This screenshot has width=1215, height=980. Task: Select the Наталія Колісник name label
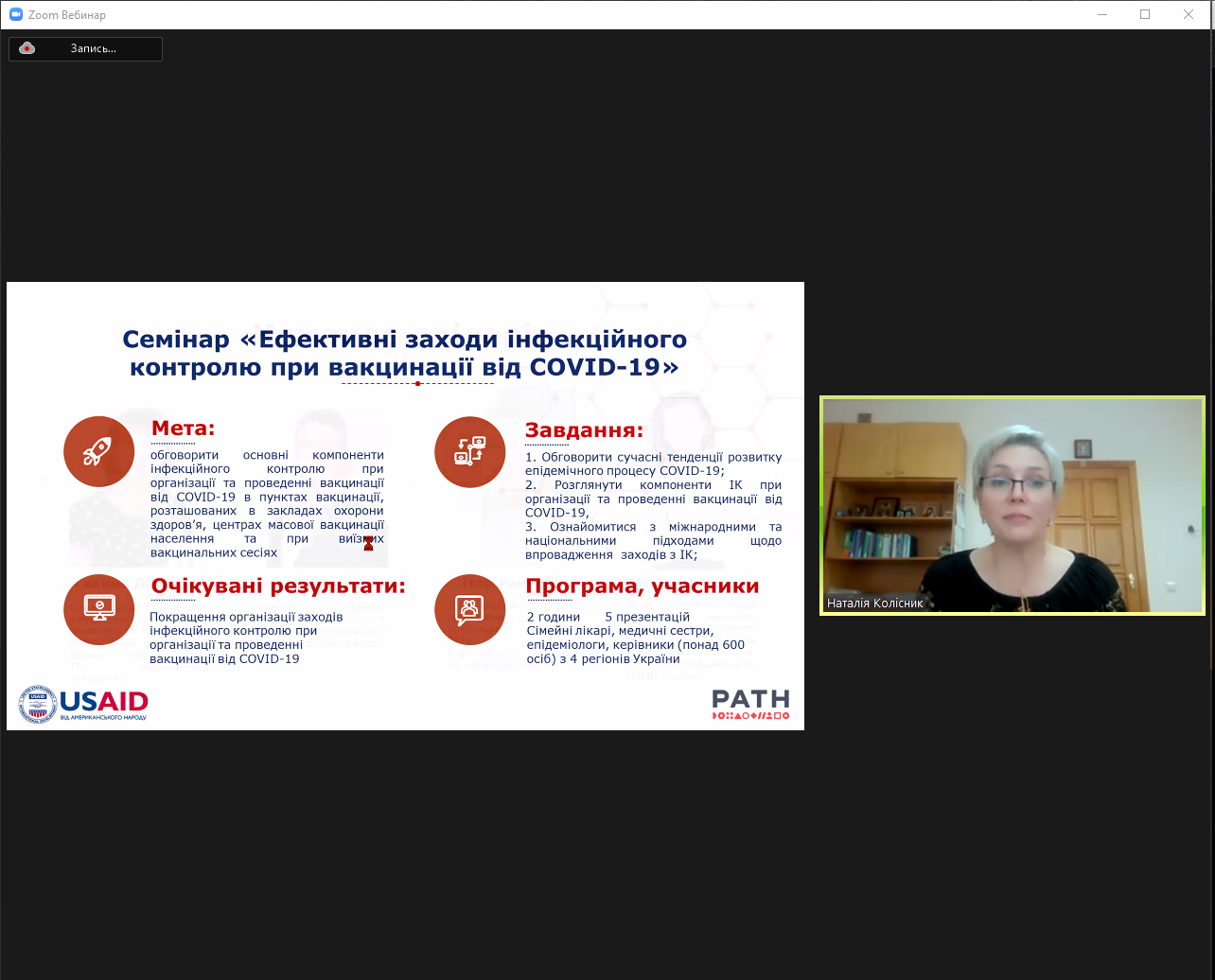coord(874,603)
